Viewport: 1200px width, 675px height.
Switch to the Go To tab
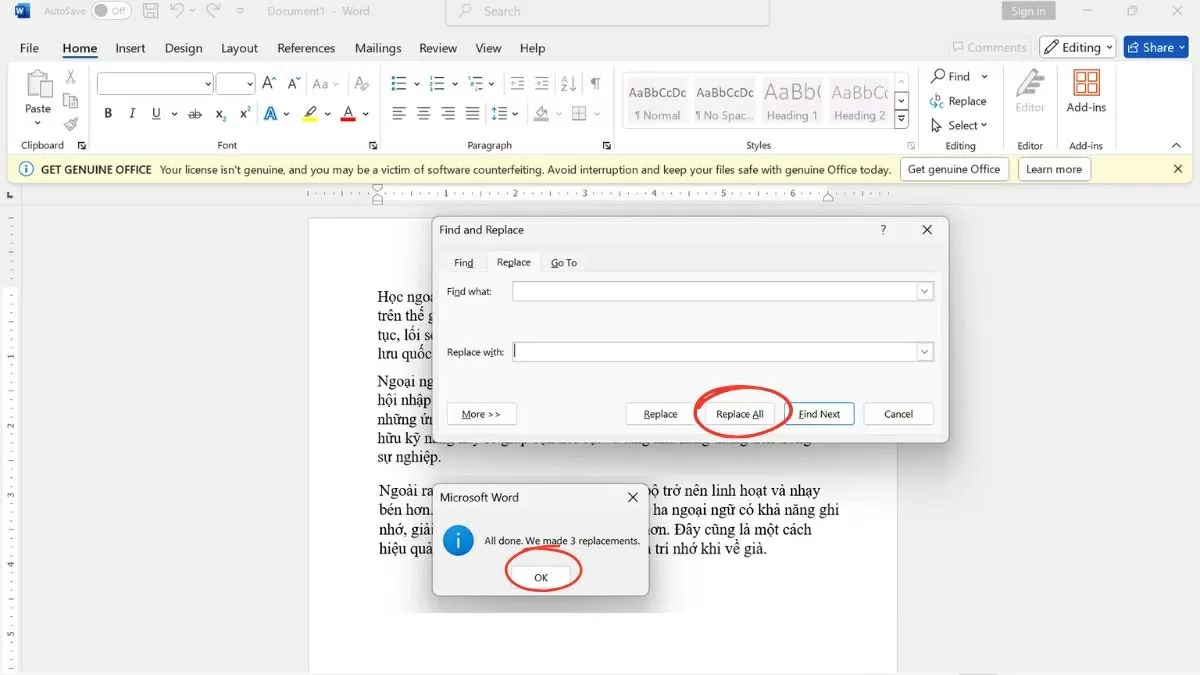(564, 262)
